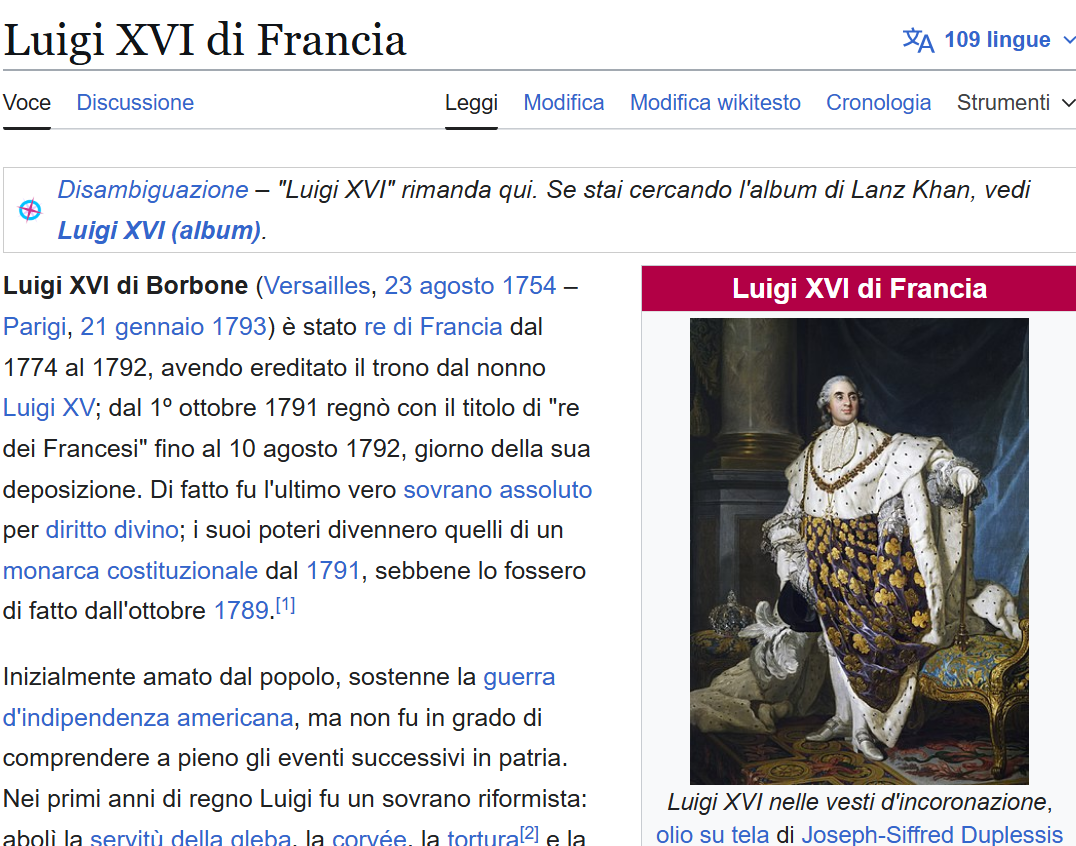Open the 23 agosto link
Image resolution: width=1076 pixels, height=846 pixels.
(439, 285)
